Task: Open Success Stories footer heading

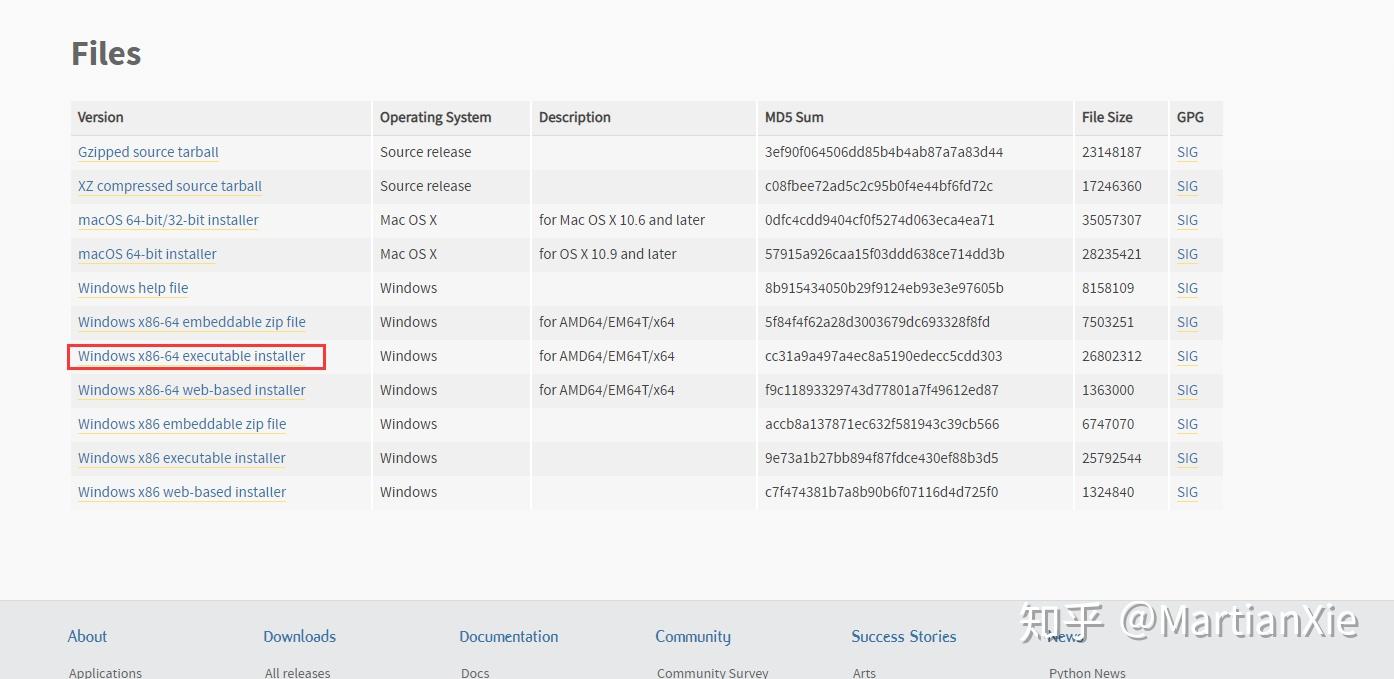Action: 903,636
